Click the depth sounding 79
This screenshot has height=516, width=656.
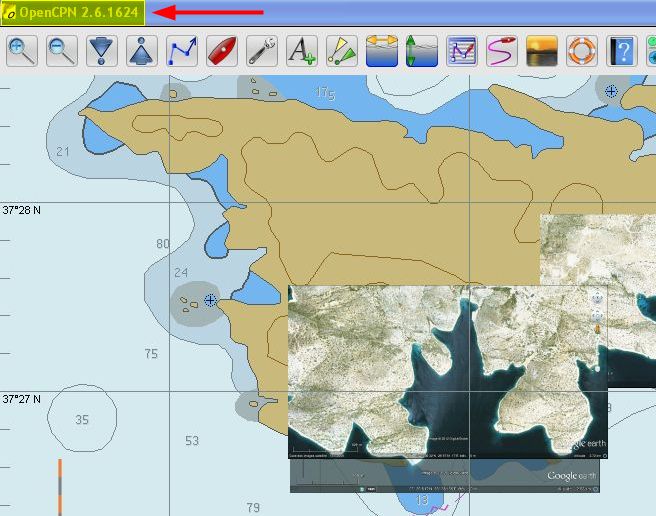click(253, 508)
